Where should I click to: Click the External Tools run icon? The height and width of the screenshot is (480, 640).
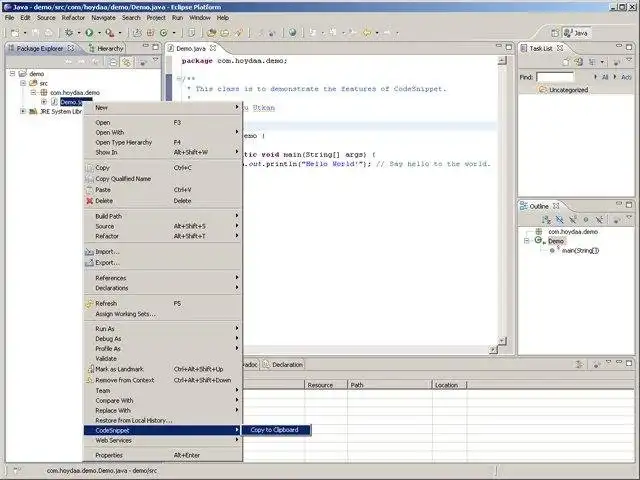pos(109,33)
